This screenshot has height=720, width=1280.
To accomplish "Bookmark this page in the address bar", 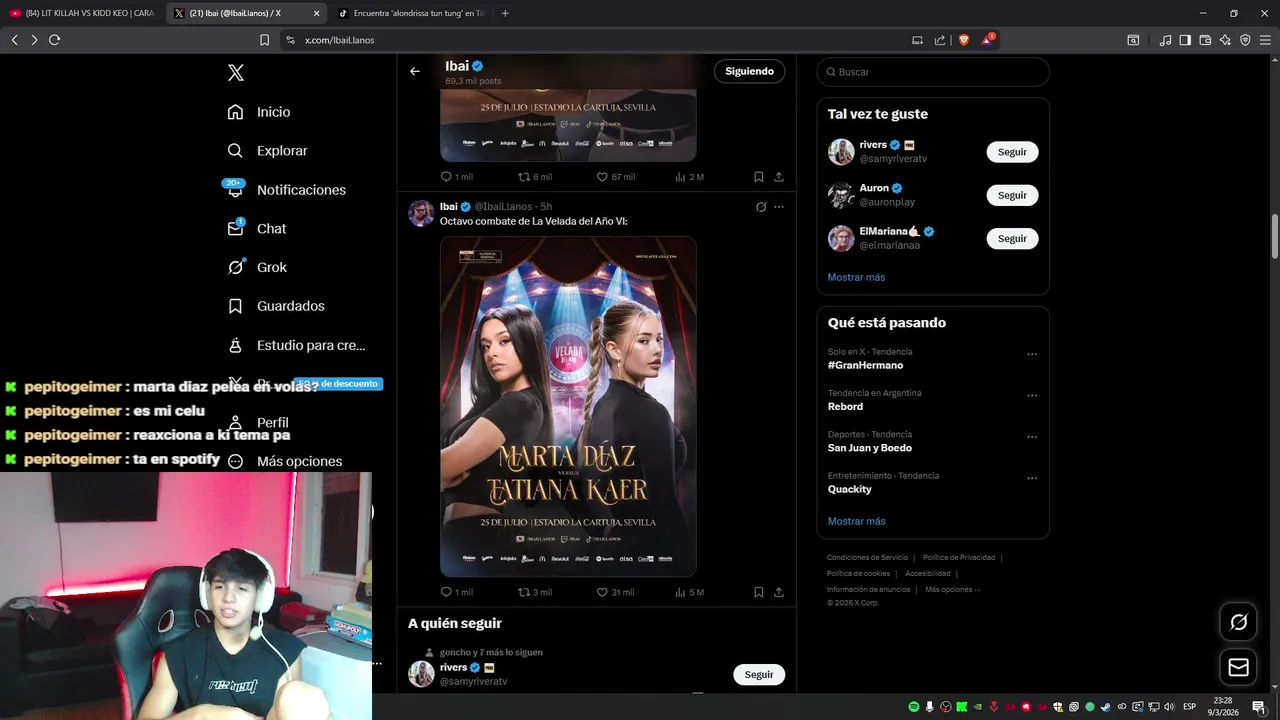I will point(264,40).
